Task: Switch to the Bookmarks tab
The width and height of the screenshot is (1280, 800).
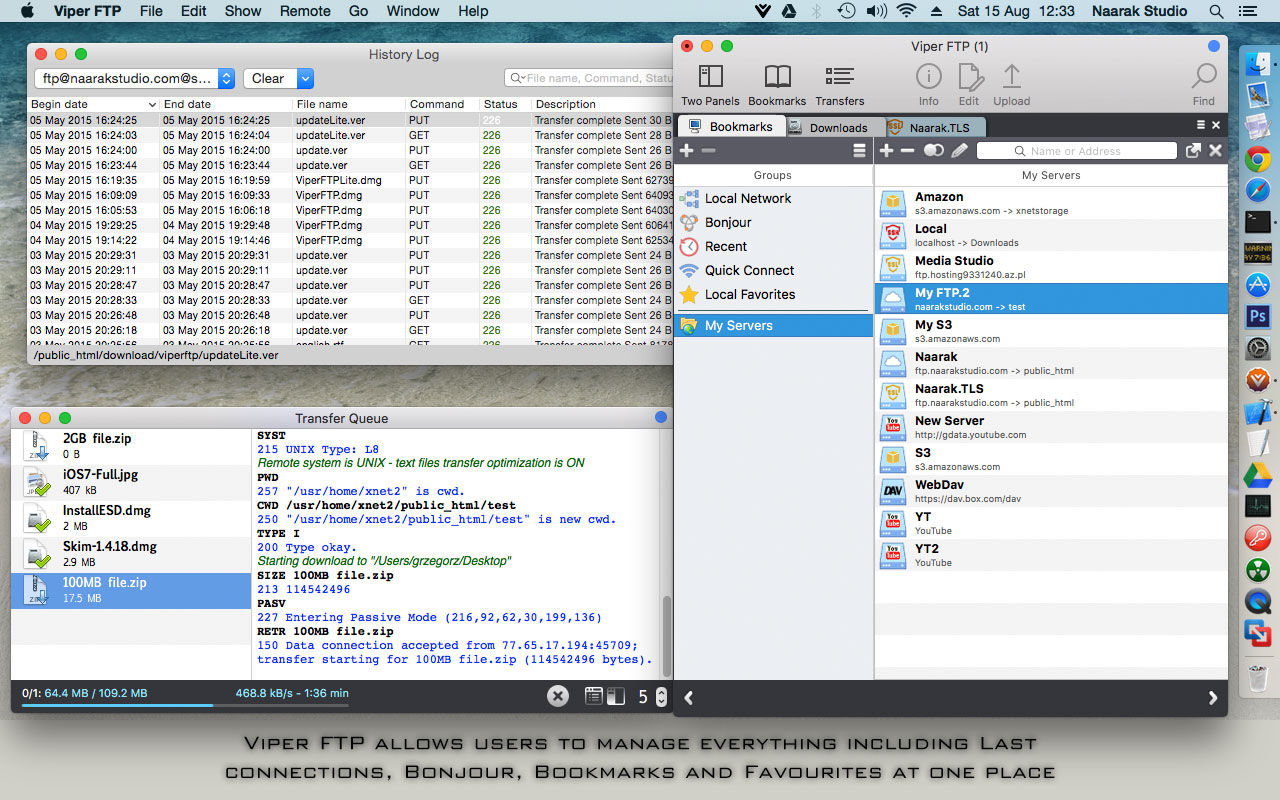Action: 730,127
